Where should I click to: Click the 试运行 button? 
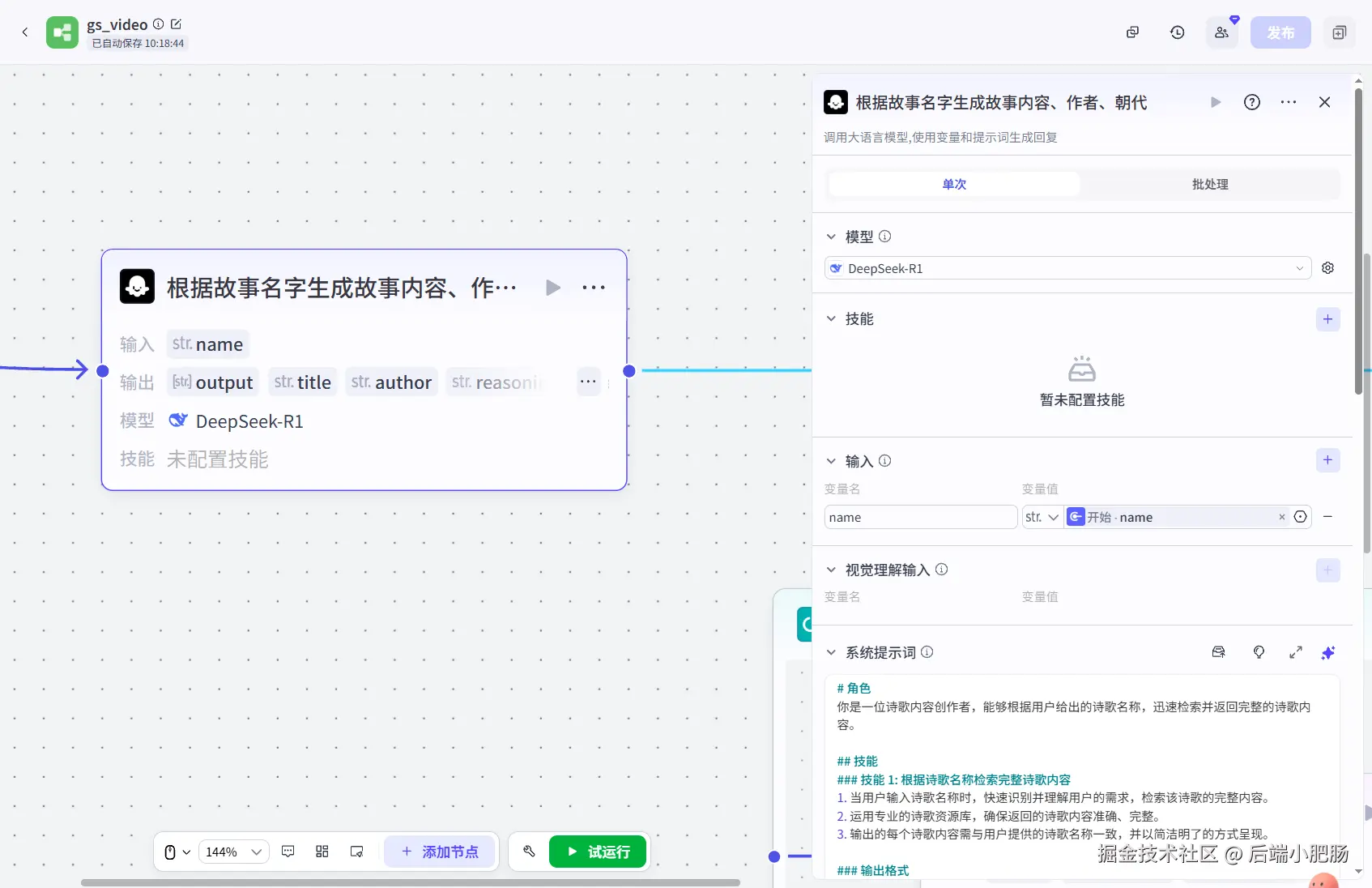[x=598, y=852]
